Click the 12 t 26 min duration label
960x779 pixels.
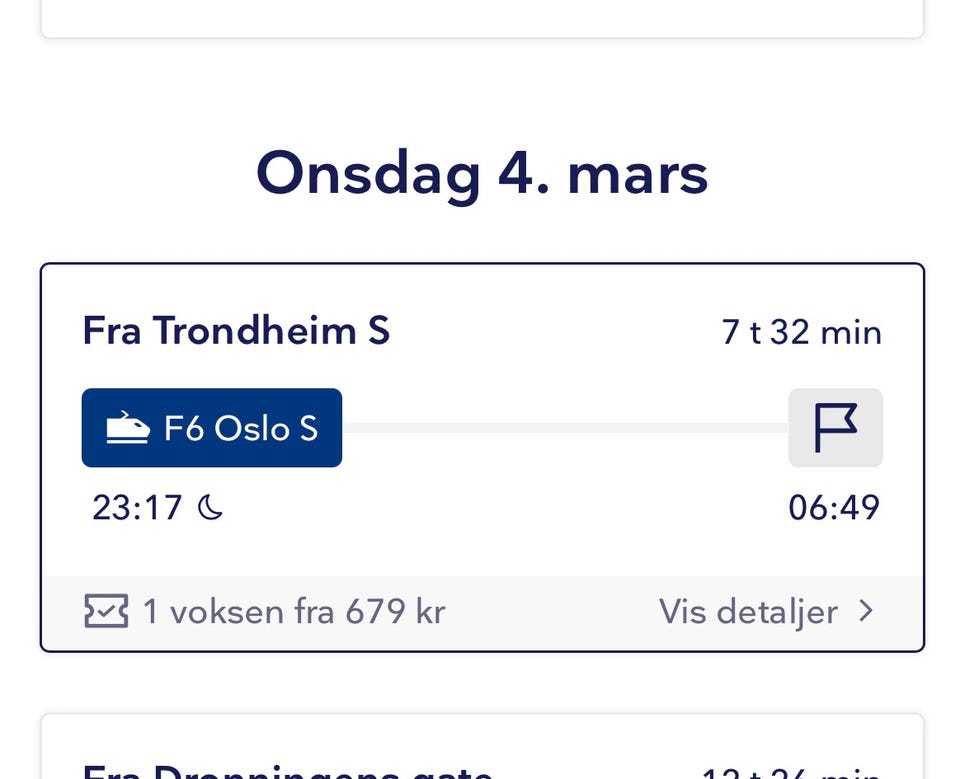790,773
